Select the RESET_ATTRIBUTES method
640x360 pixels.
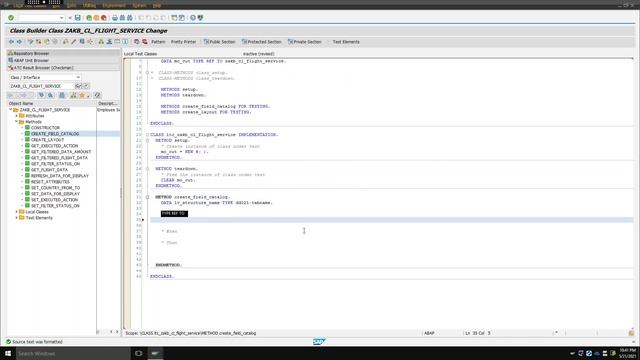(x=50, y=182)
